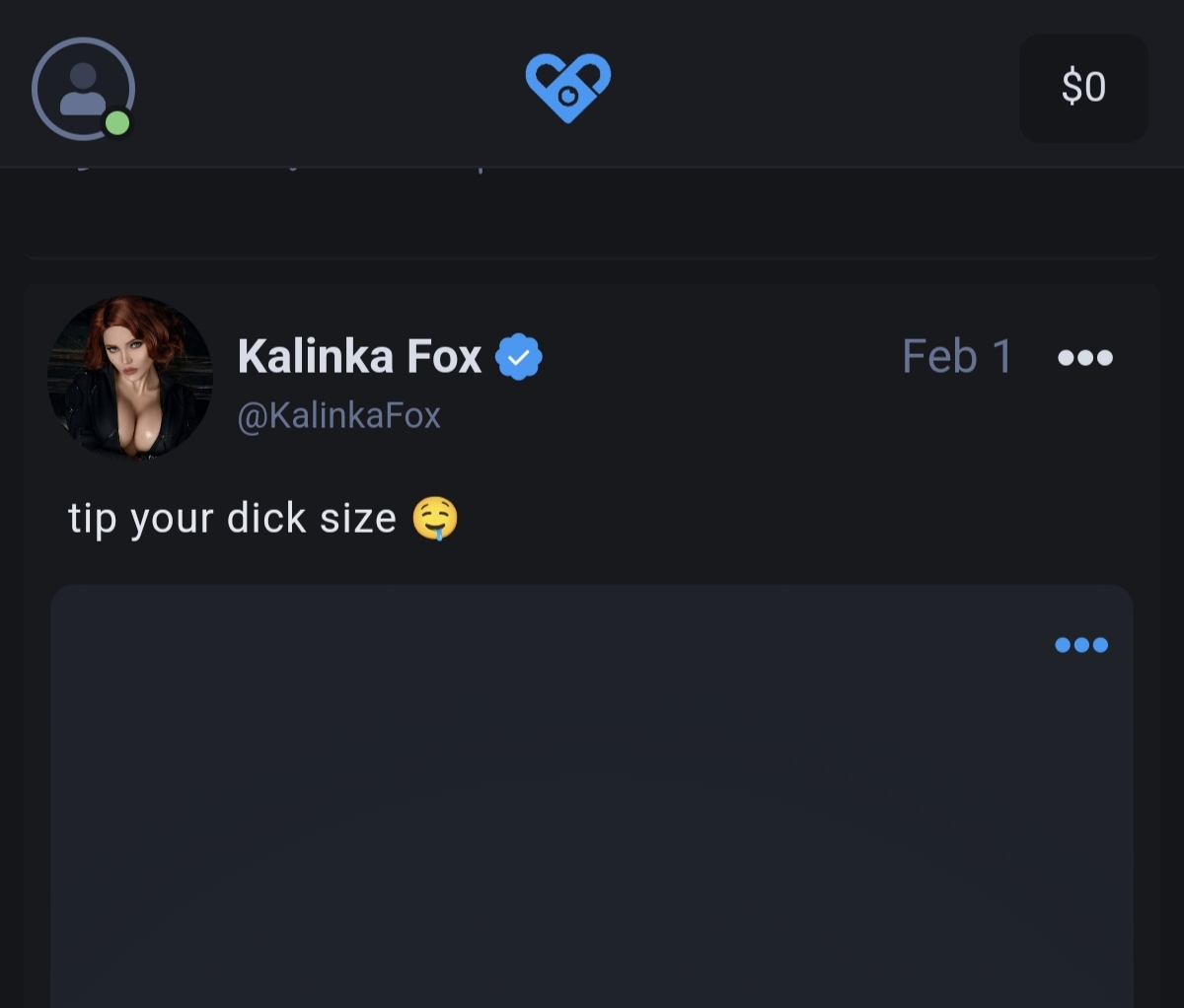Open the user account icon in the header
1184x1008 pixels.
pyautogui.click(x=83, y=89)
